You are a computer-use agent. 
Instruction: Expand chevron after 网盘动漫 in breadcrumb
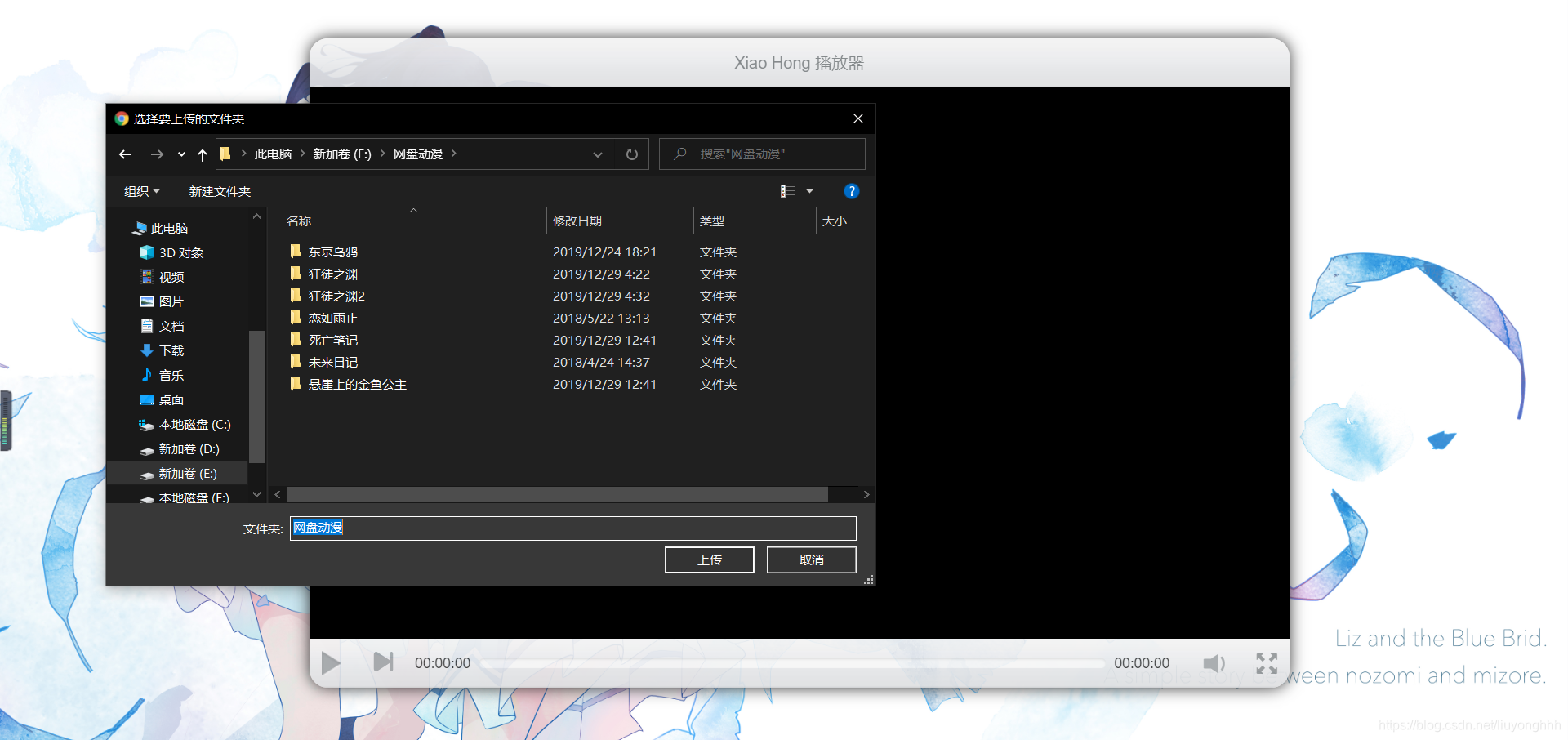click(x=454, y=154)
